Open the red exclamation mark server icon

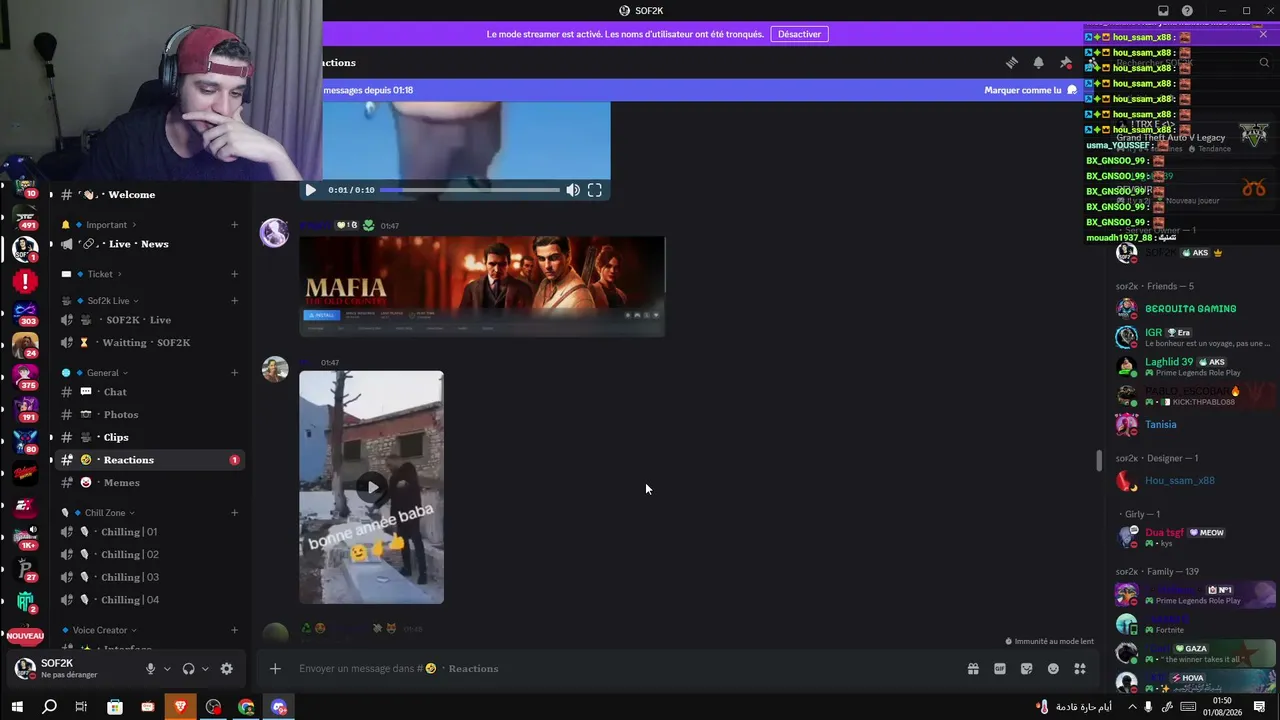25,281
